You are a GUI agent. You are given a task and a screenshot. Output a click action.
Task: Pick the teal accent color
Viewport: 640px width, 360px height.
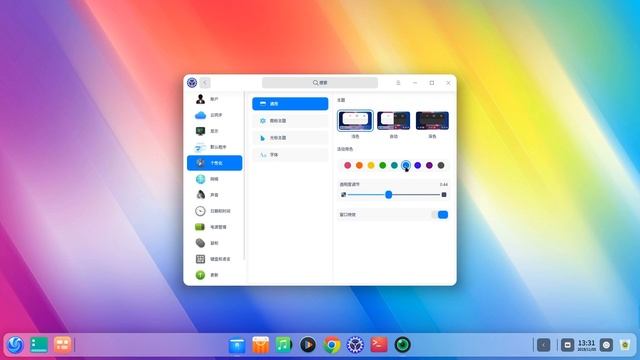pyautogui.click(x=394, y=165)
